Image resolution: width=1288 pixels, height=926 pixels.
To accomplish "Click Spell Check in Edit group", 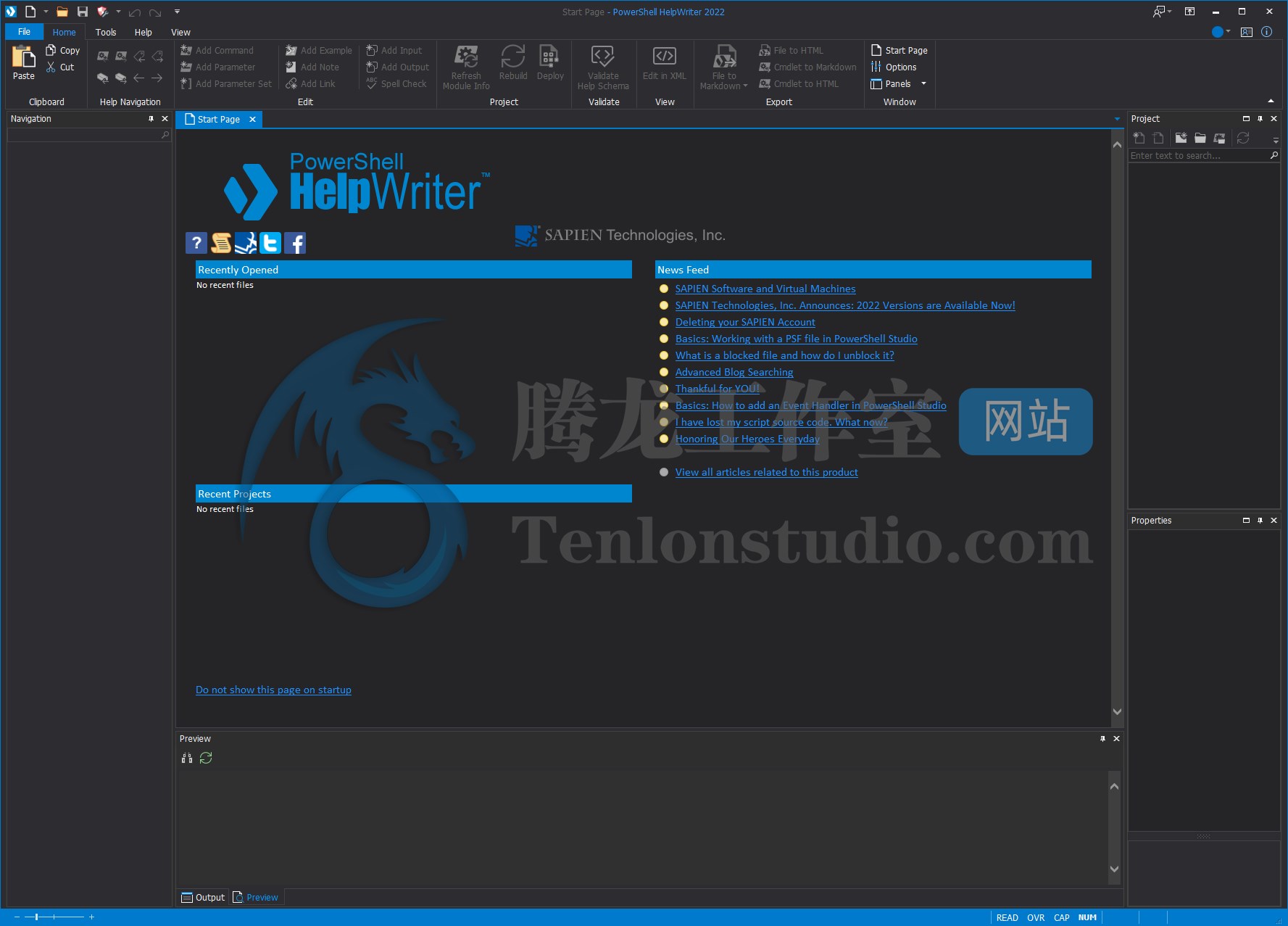I will point(396,83).
